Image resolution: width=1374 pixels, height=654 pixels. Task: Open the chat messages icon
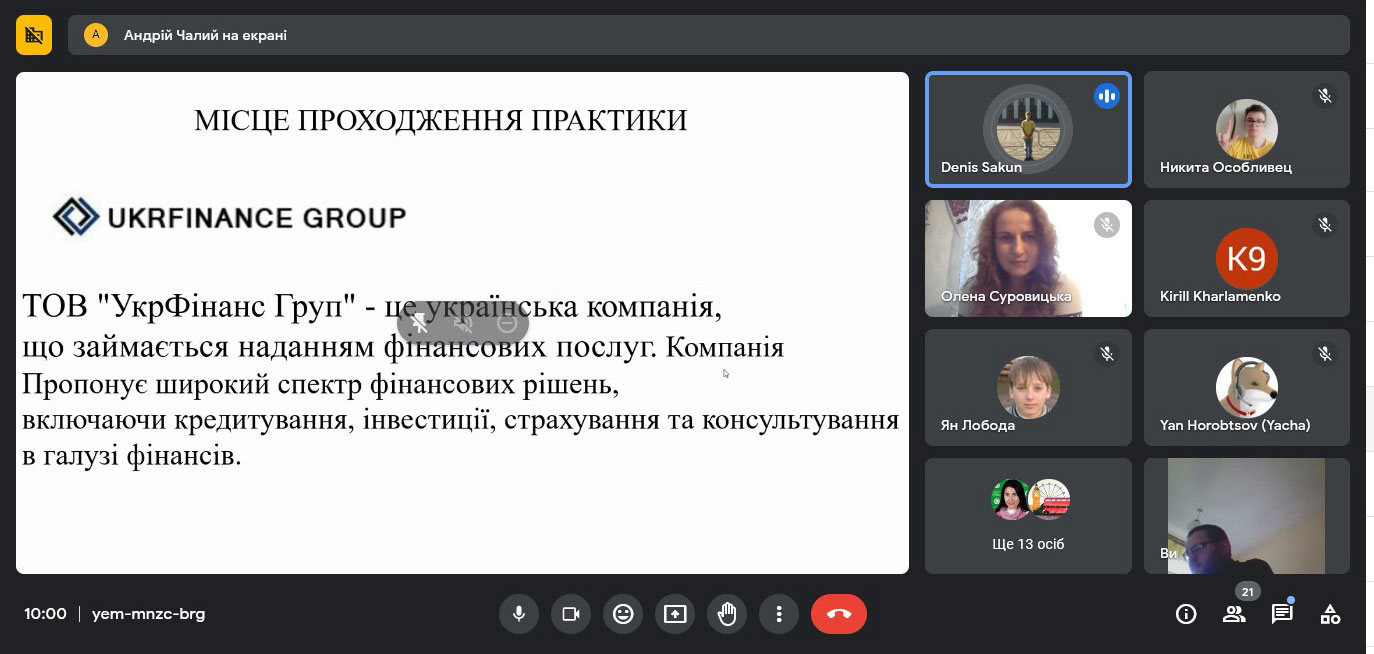(1282, 614)
